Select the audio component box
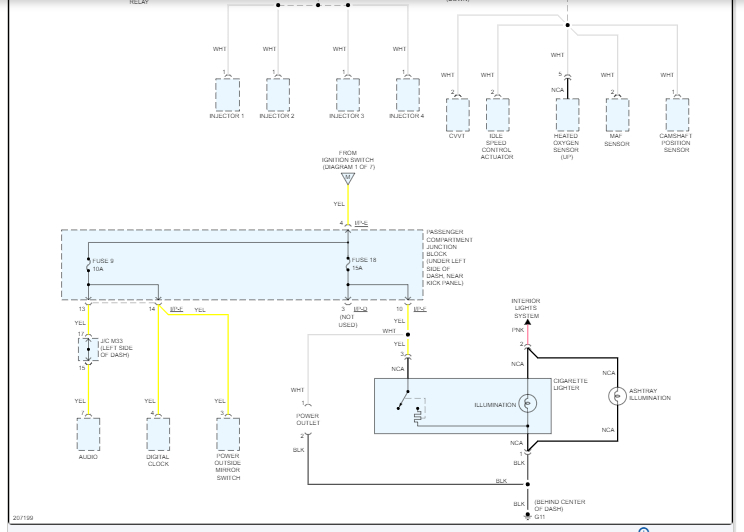Viewport: 744px width, 532px height. click(88, 434)
